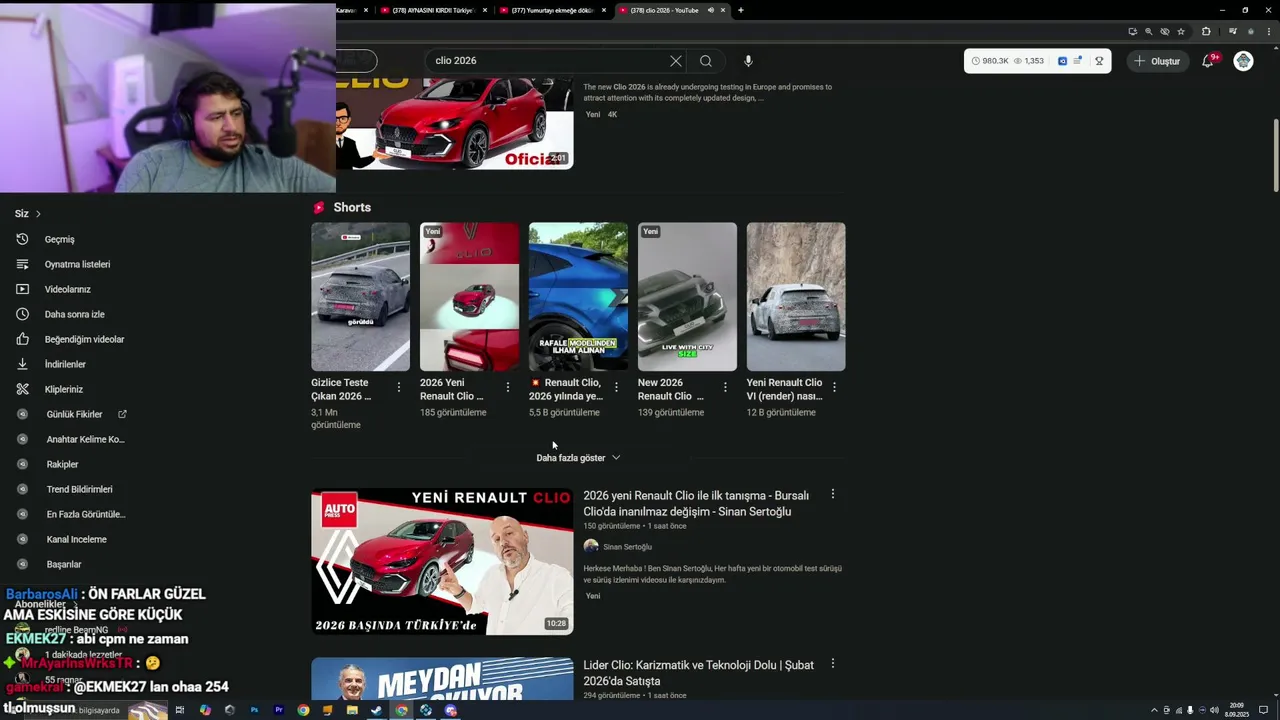Click the Oluştur create button
The image size is (1280, 720).
[x=1157, y=61]
